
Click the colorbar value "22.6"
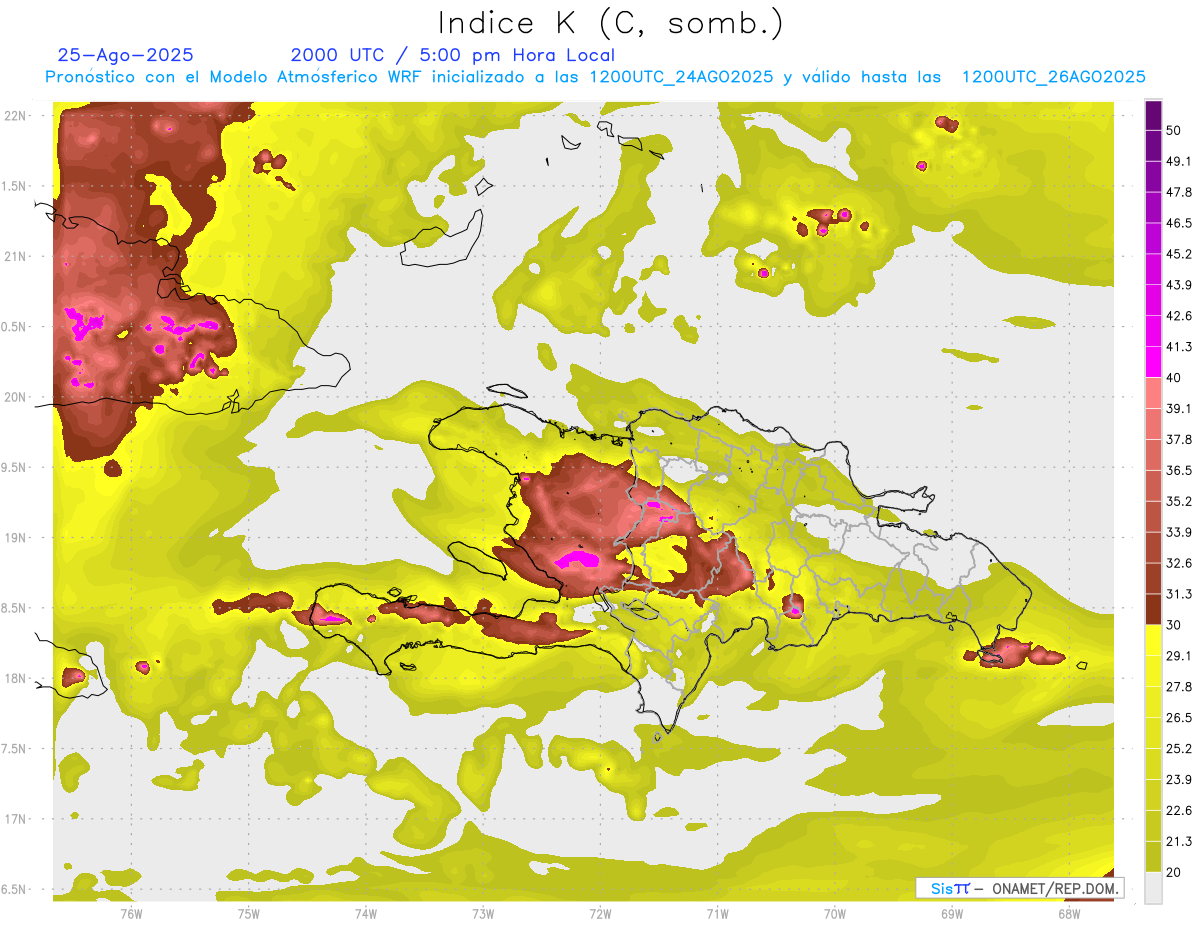pyautogui.click(x=1179, y=811)
